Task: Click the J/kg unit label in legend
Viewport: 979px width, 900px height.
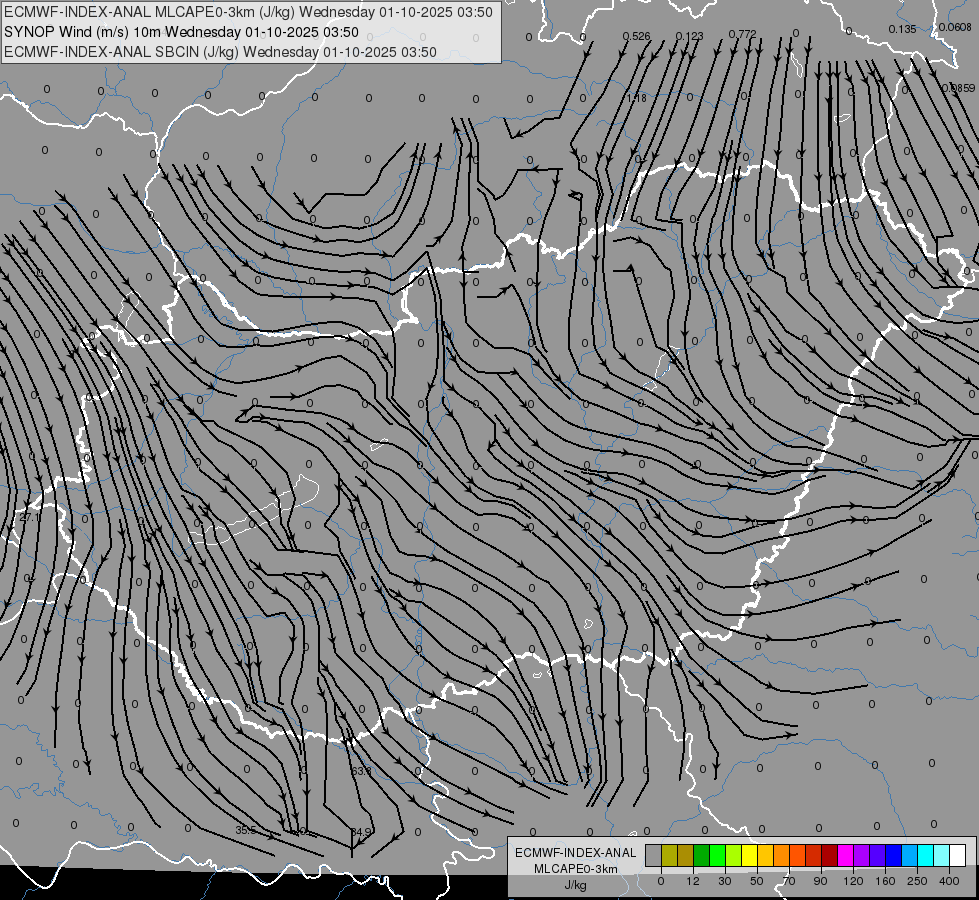Action: click(576, 885)
